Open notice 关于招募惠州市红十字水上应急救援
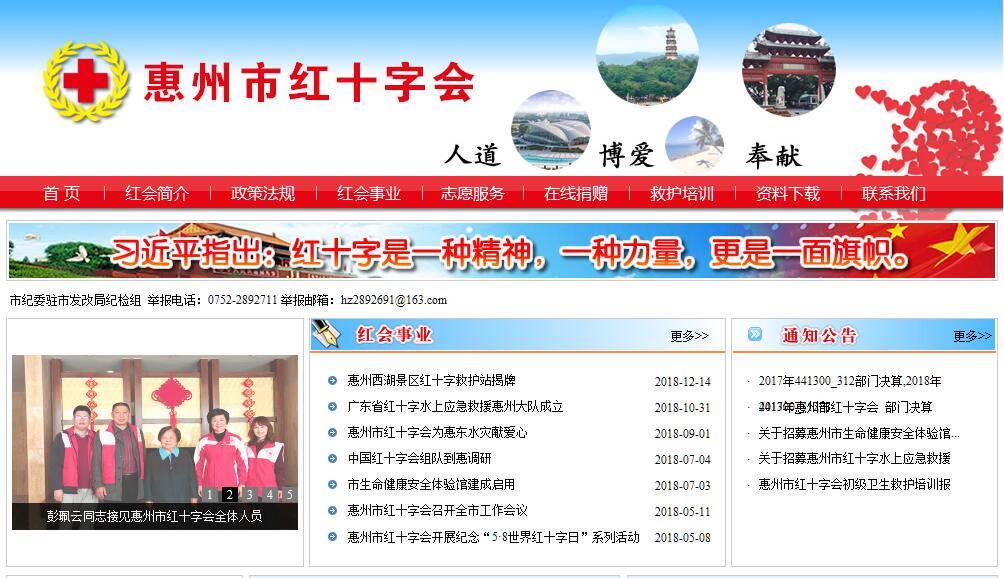Image resolution: width=1004 pixels, height=578 pixels. [x=854, y=458]
